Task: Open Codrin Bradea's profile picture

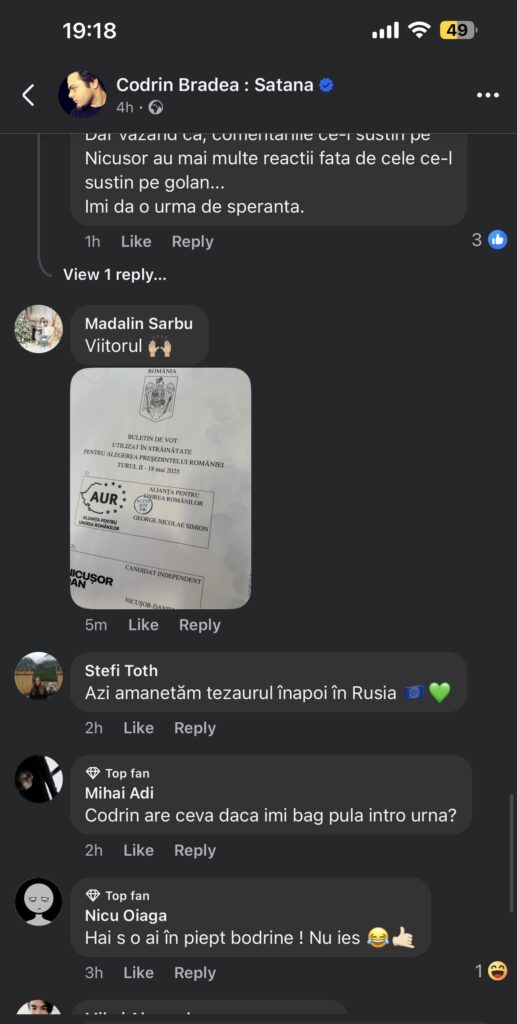Action: pyautogui.click(x=82, y=95)
